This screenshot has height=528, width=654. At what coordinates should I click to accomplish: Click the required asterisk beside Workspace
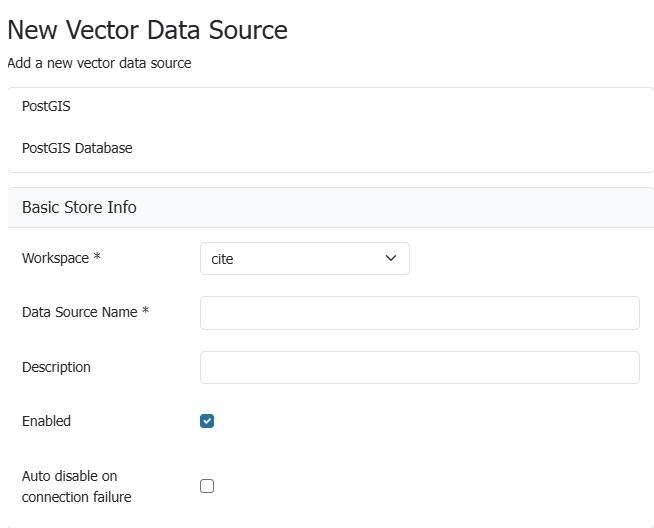tap(97, 258)
